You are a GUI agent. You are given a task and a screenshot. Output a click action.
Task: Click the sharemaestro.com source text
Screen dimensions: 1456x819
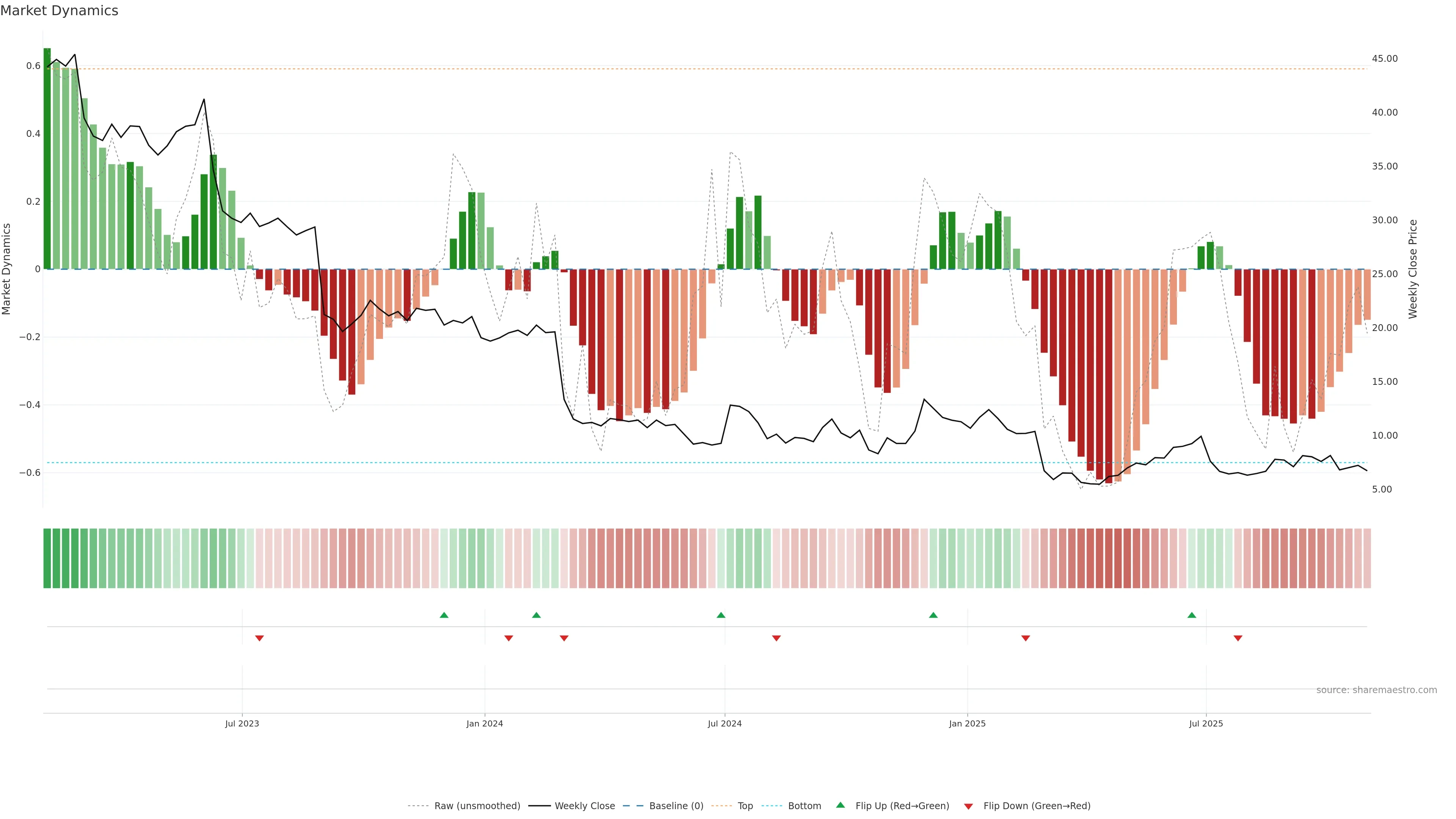(x=1376, y=690)
